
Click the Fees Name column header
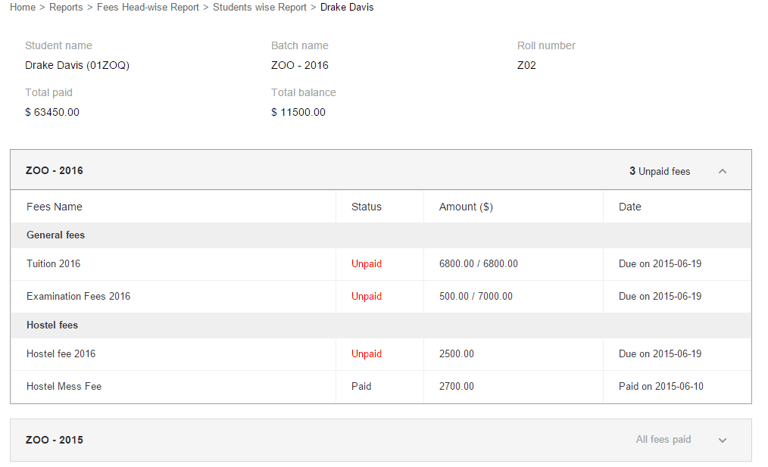pyautogui.click(x=54, y=207)
